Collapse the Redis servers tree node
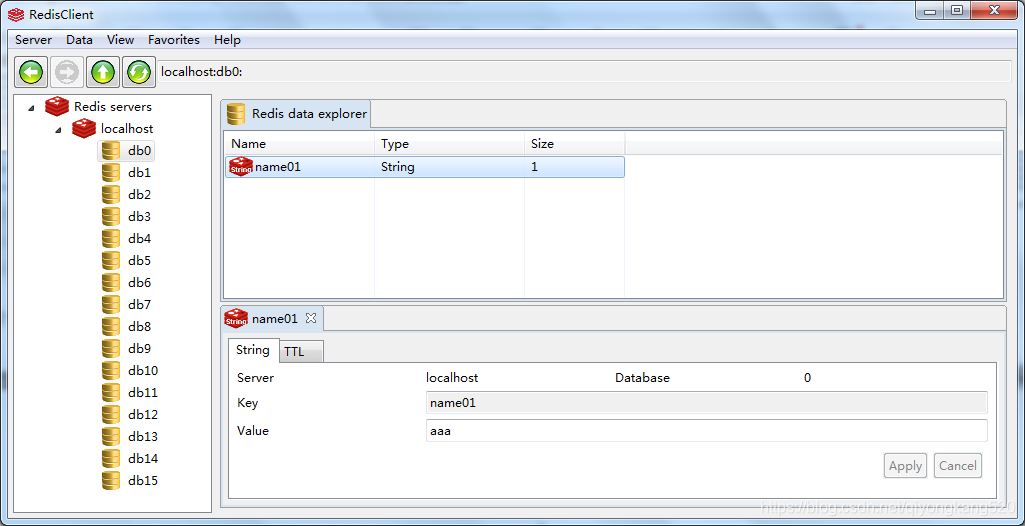 pyautogui.click(x=32, y=108)
